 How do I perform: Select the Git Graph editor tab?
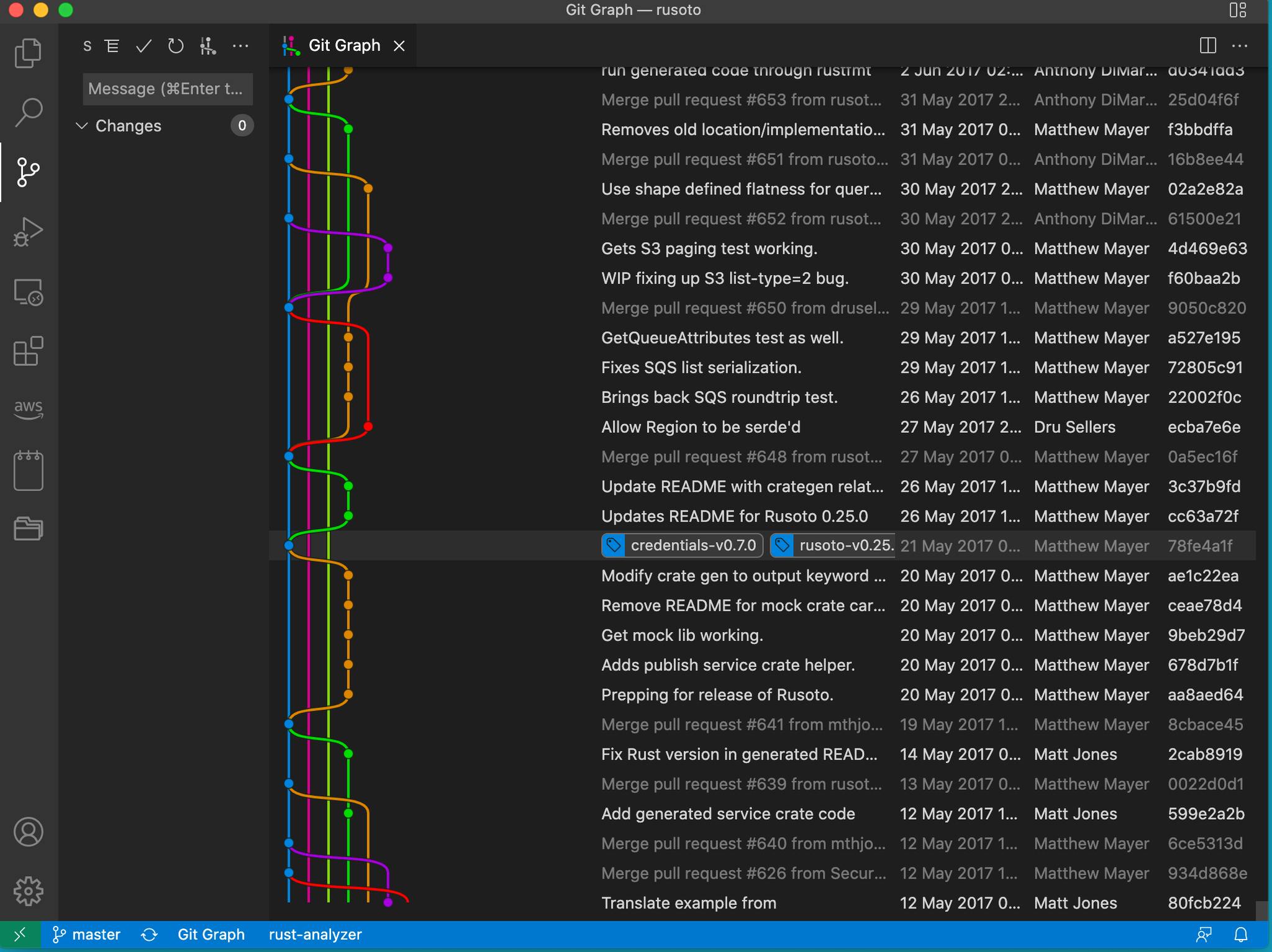click(344, 45)
